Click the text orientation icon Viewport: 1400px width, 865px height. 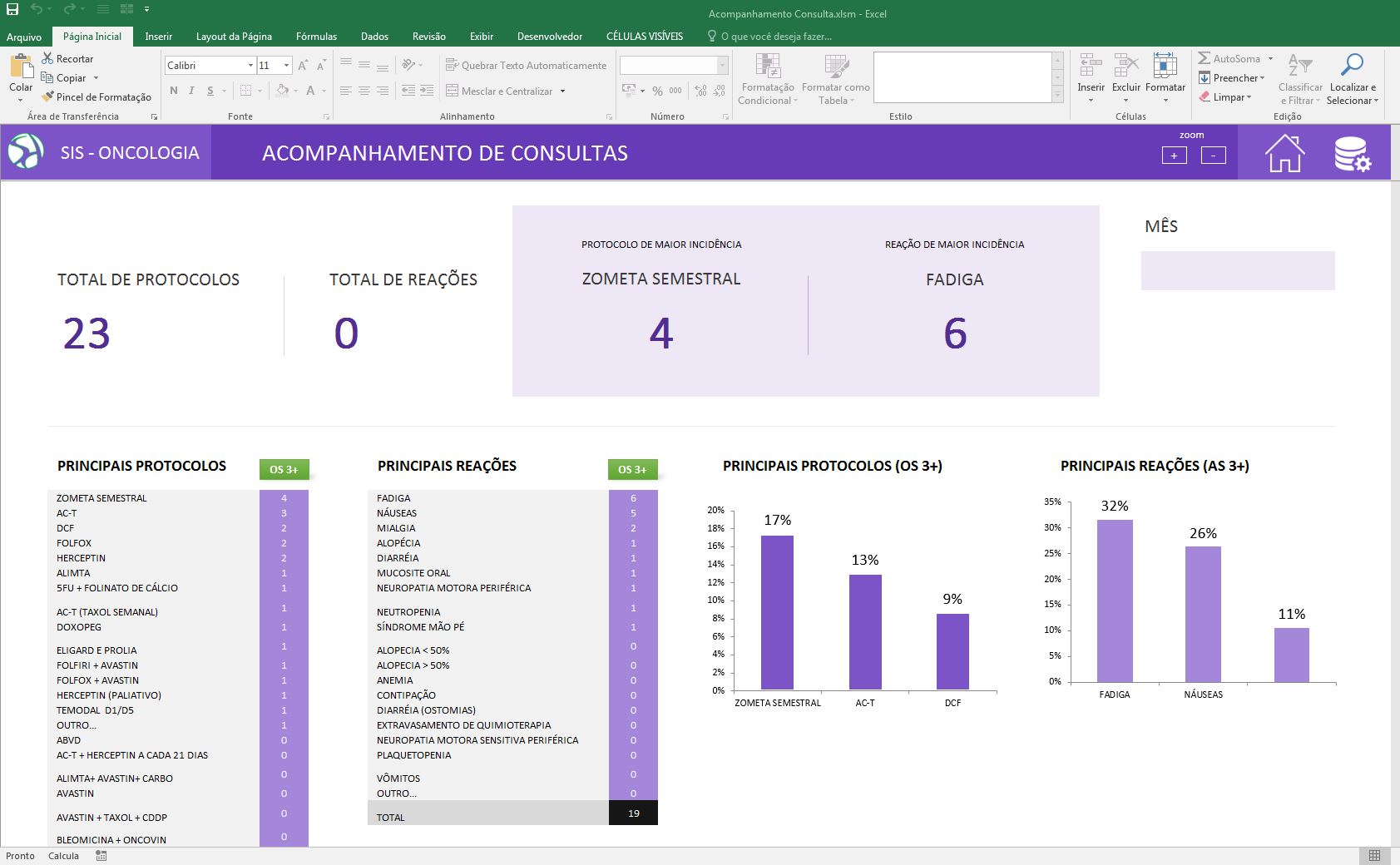[x=408, y=65]
